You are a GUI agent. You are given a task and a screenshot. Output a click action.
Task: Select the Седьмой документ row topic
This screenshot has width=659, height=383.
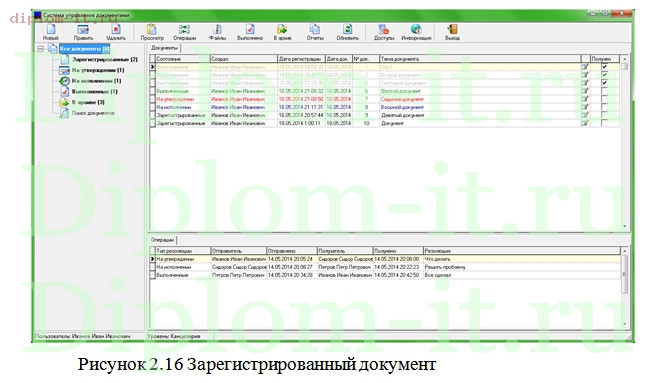click(402, 99)
